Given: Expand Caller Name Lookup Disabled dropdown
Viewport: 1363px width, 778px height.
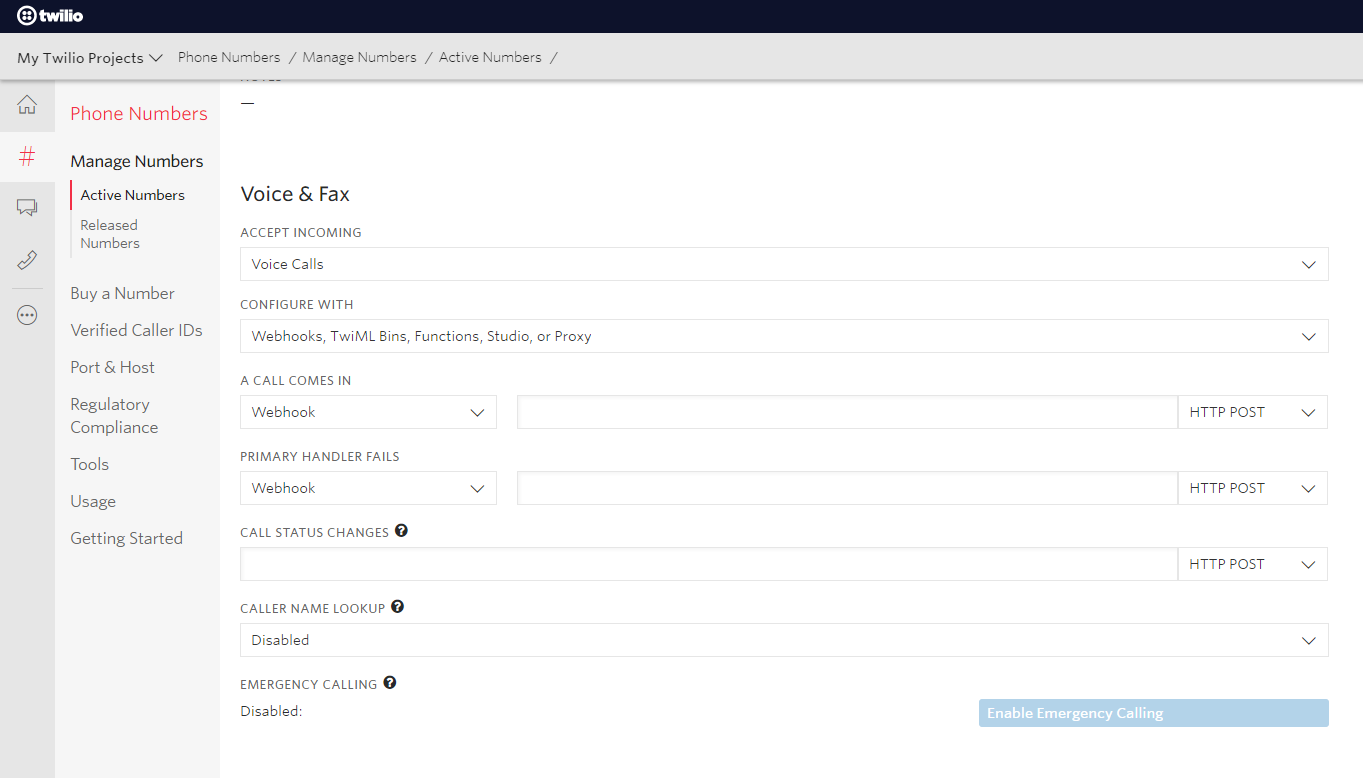Looking at the screenshot, I should click(784, 640).
